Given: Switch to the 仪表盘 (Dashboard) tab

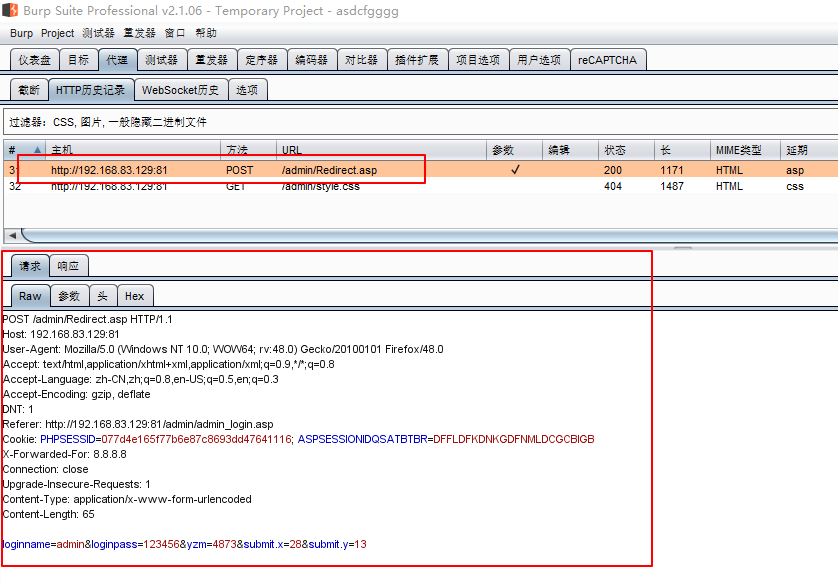Looking at the screenshot, I should (x=33, y=60).
